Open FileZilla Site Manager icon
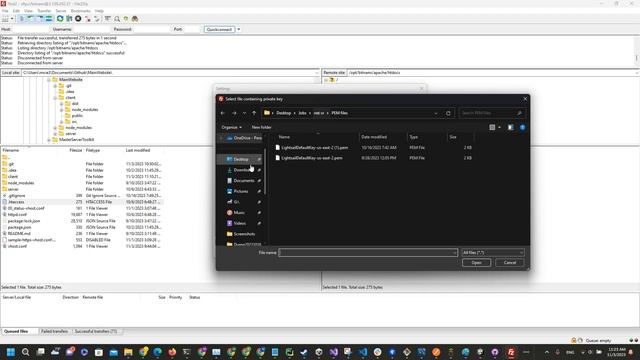640x360 pixels. (5, 19)
